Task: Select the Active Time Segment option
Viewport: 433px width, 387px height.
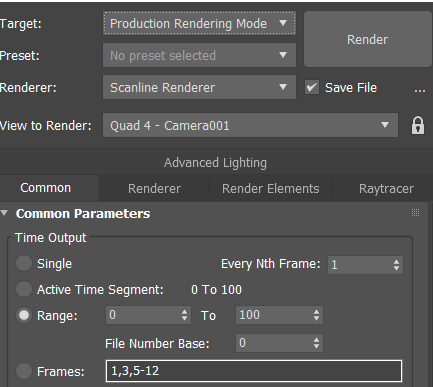Action: [24, 289]
